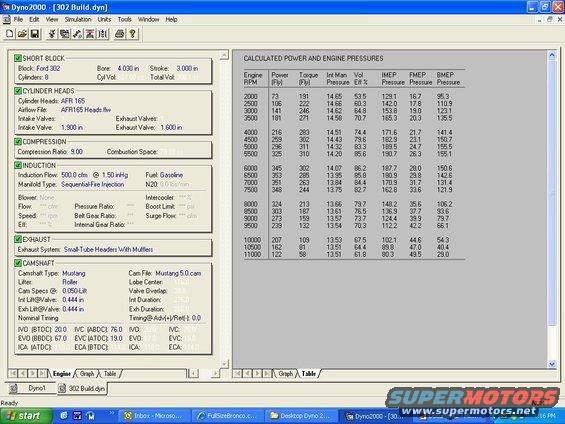This screenshot has width=565, height=424.
Task: Click the toolbar icon immediately left of Print
Action: click(x=103, y=34)
